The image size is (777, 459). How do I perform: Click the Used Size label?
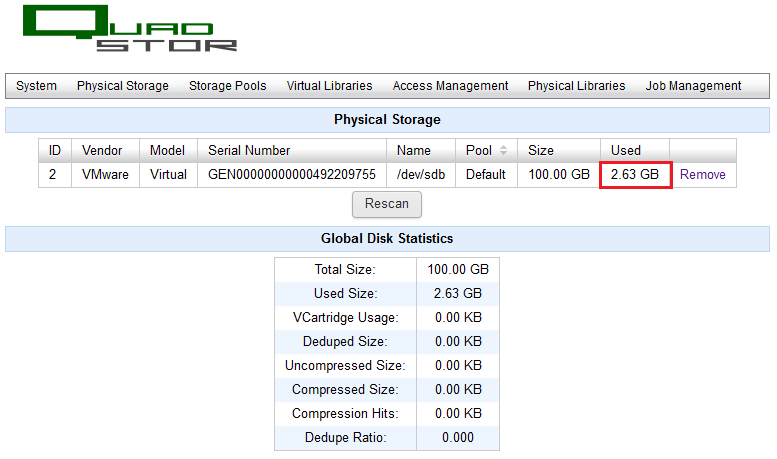pyautogui.click(x=345, y=293)
